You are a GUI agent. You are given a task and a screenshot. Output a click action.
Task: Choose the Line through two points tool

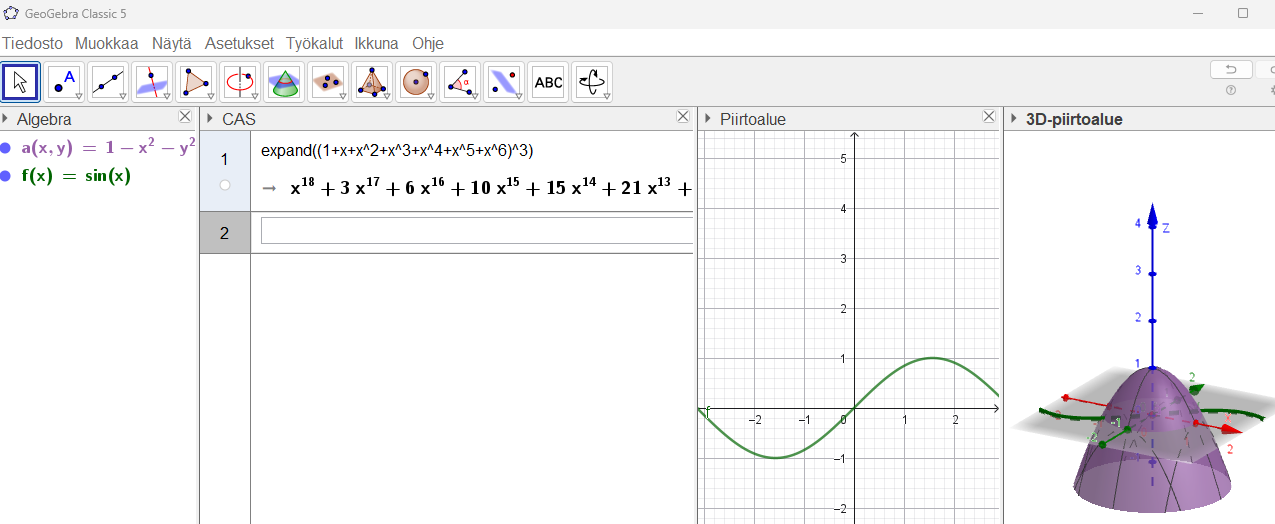tap(108, 82)
